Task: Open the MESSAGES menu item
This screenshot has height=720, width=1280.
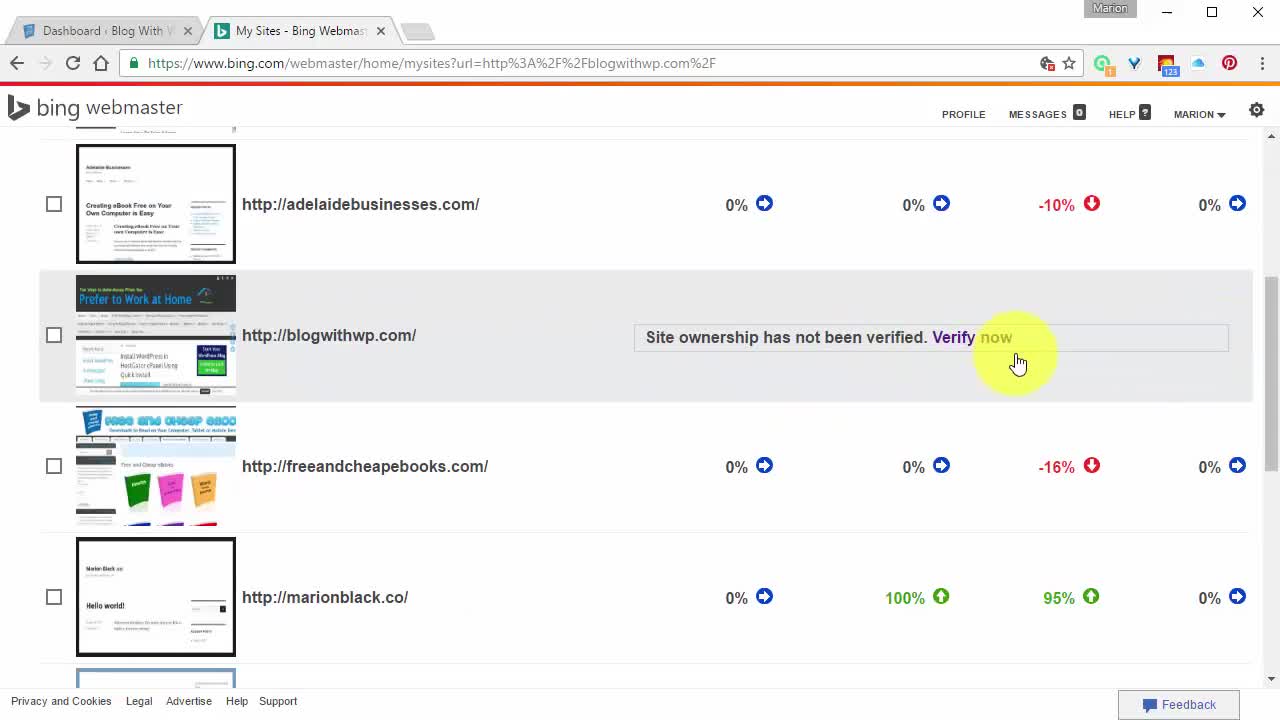Action: [x=1037, y=114]
